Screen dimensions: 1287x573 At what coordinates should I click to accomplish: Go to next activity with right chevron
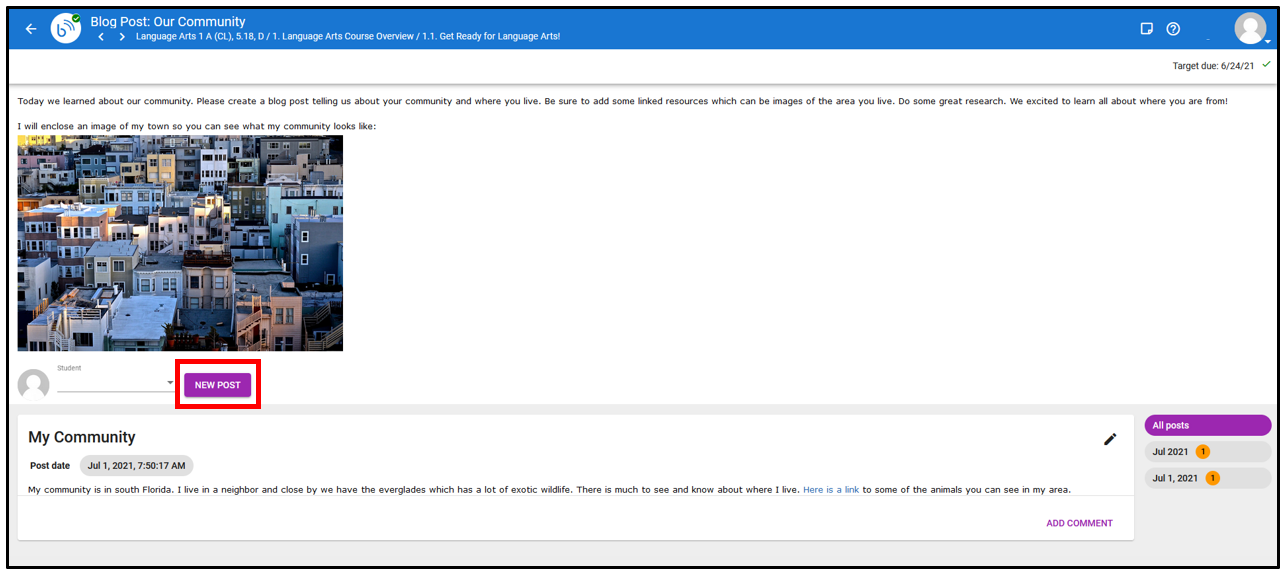tap(122, 37)
